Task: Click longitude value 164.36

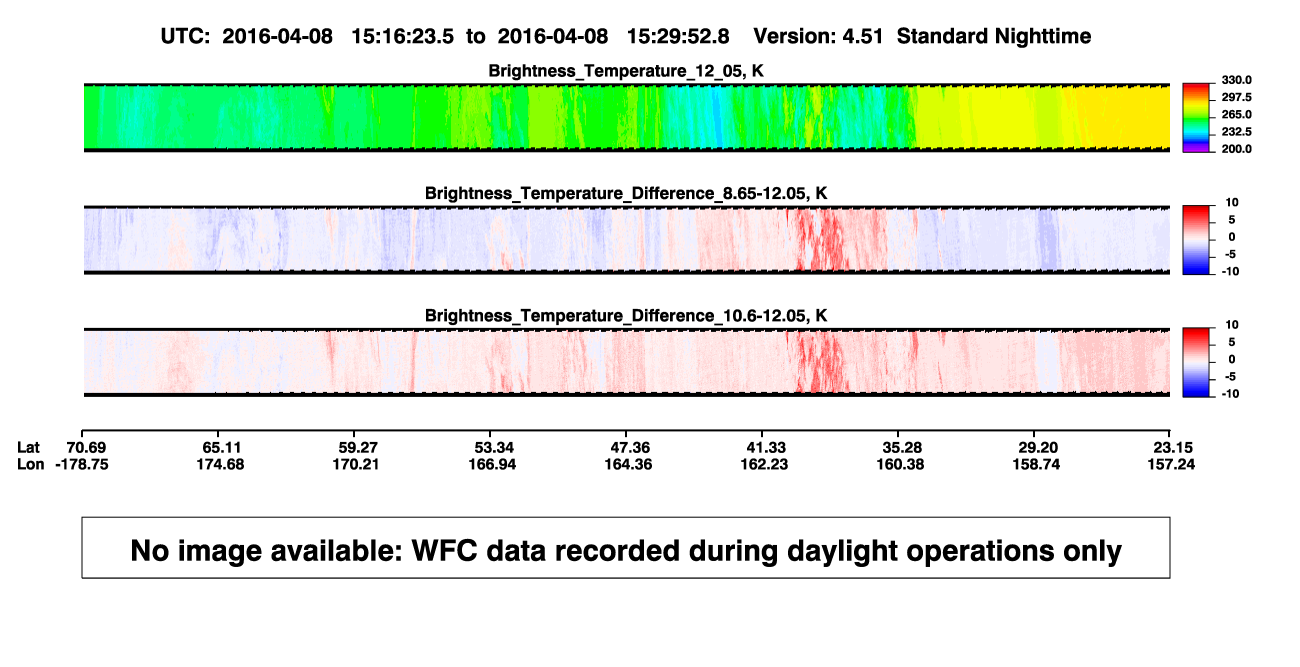Action: [627, 464]
